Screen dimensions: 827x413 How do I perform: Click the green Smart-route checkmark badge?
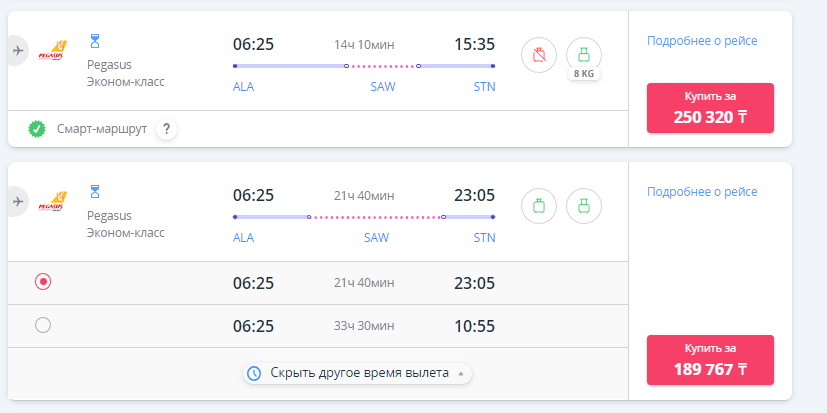37,128
